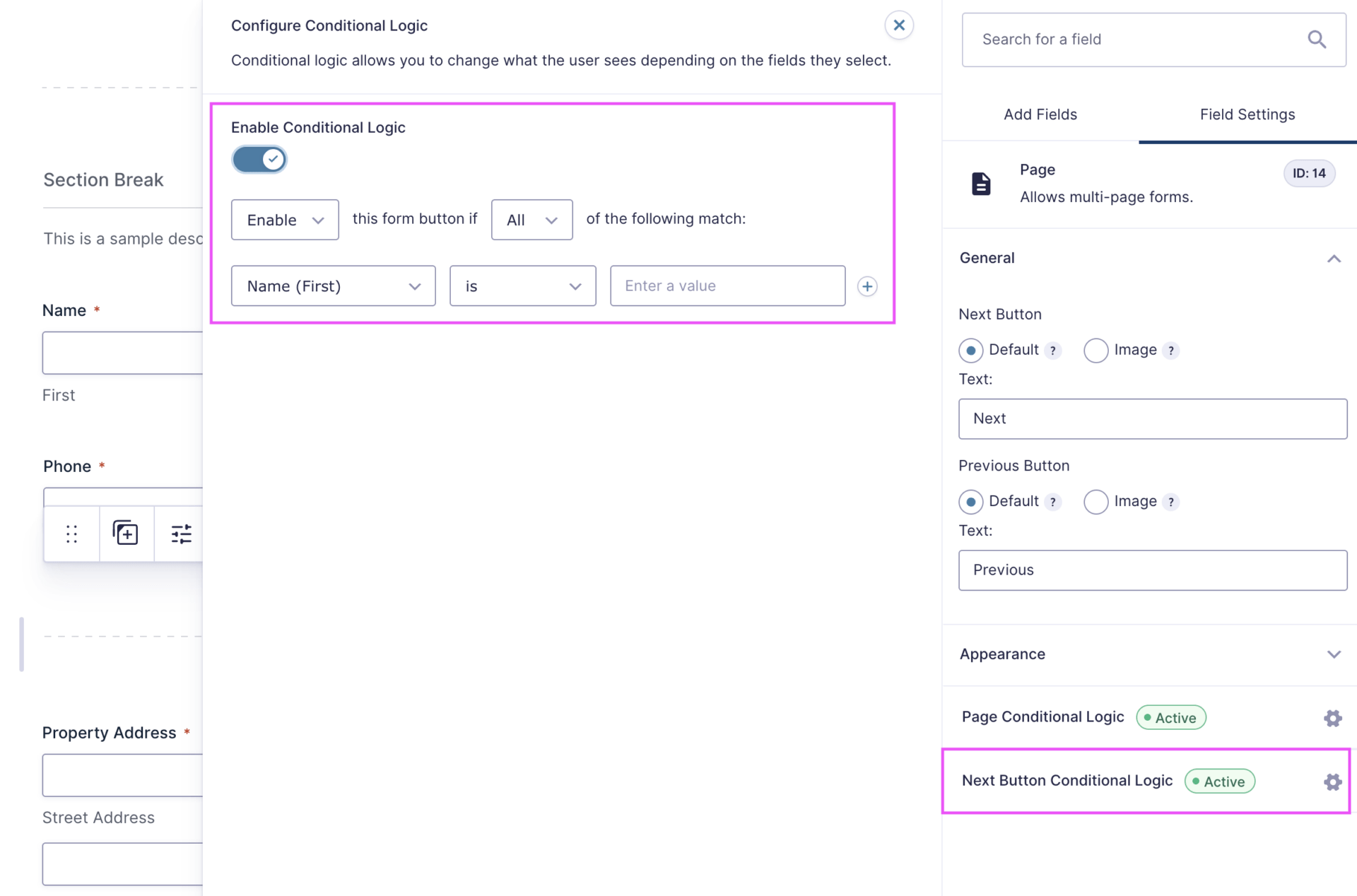Click help icon beside Next Button Image
This screenshot has width=1357, height=896.
pyautogui.click(x=1171, y=350)
